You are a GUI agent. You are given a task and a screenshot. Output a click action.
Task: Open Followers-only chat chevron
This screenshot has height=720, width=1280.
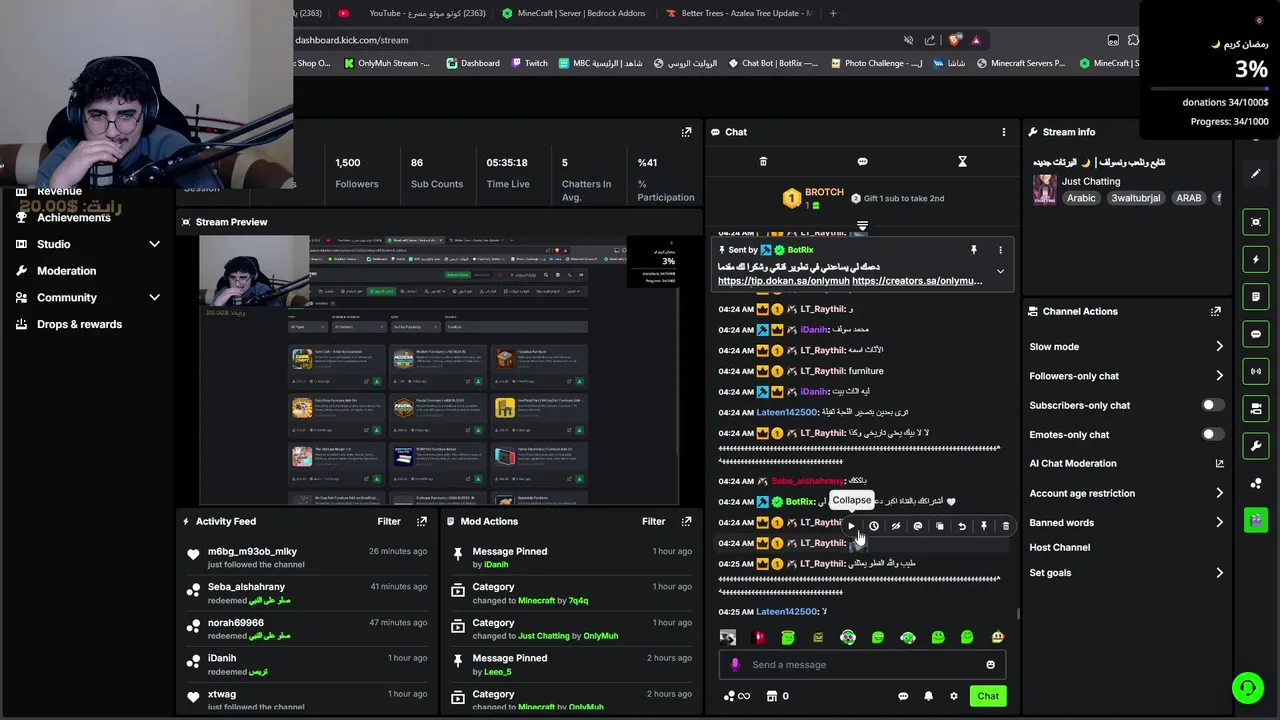coord(1219,375)
